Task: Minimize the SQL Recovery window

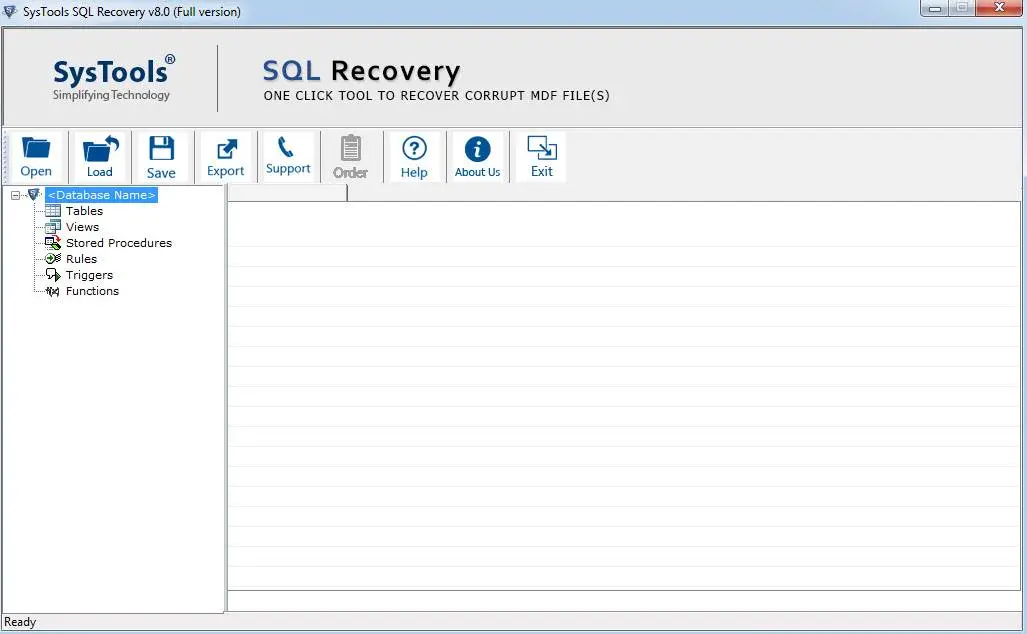Action: click(x=935, y=8)
